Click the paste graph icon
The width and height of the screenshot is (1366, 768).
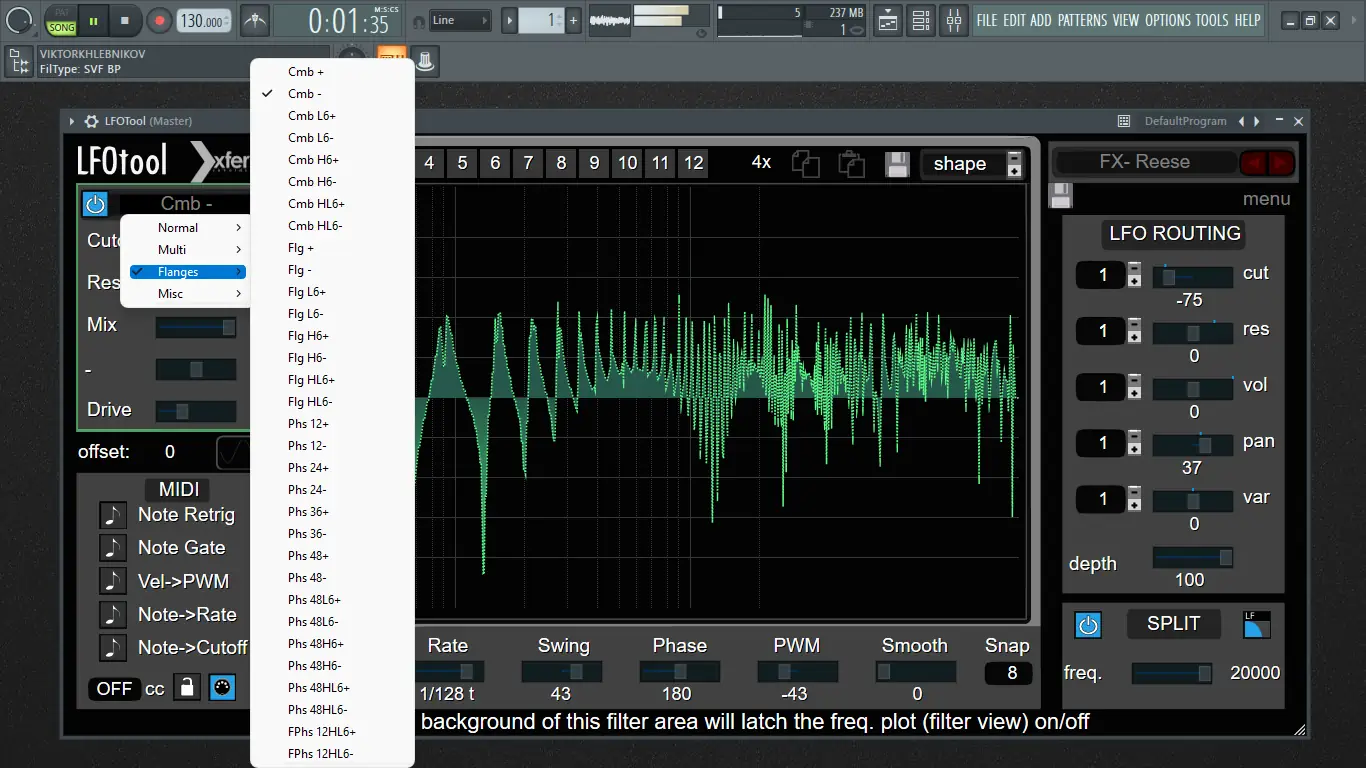850,164
